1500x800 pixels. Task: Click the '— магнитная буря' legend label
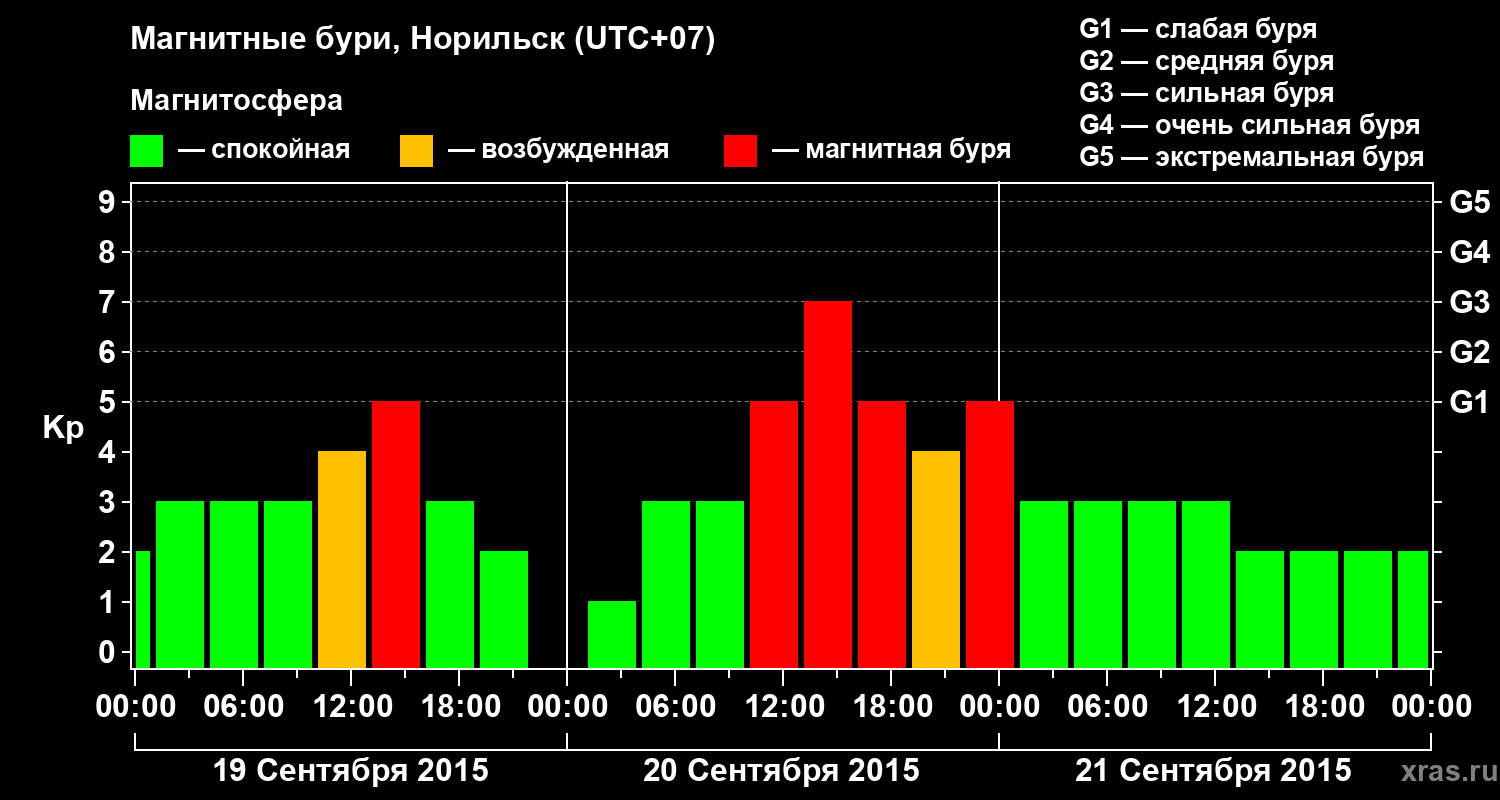pyautogui.click(x=892, y=150)
